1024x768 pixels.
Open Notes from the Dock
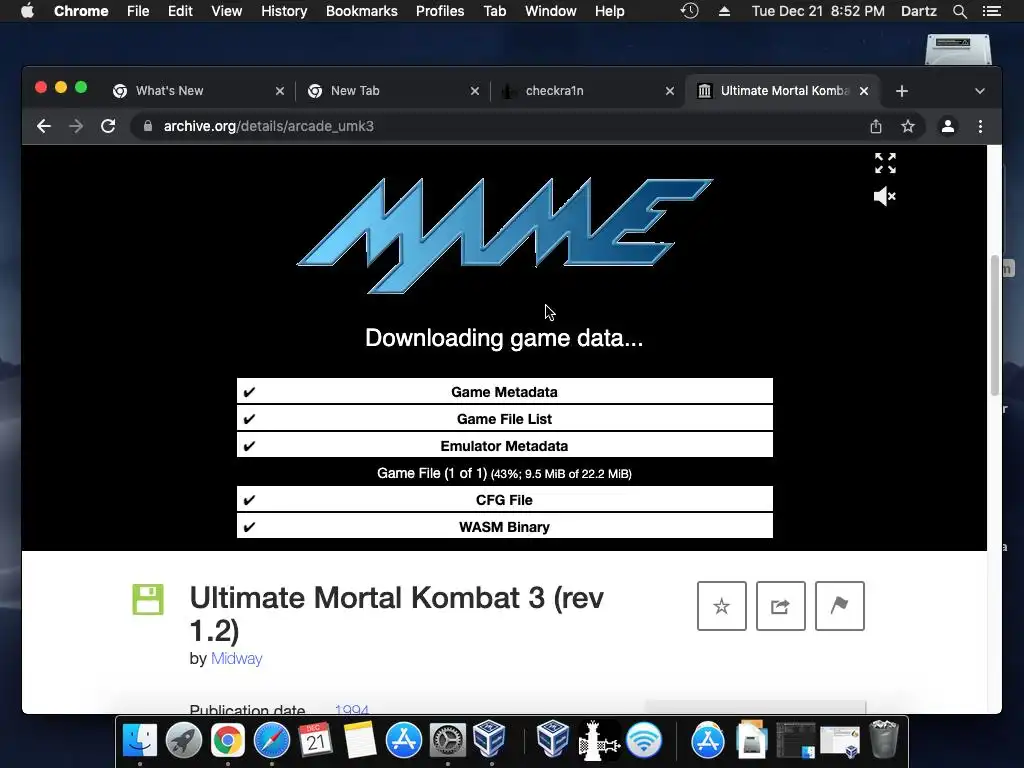pyautogui.click(x=360, y=741)
